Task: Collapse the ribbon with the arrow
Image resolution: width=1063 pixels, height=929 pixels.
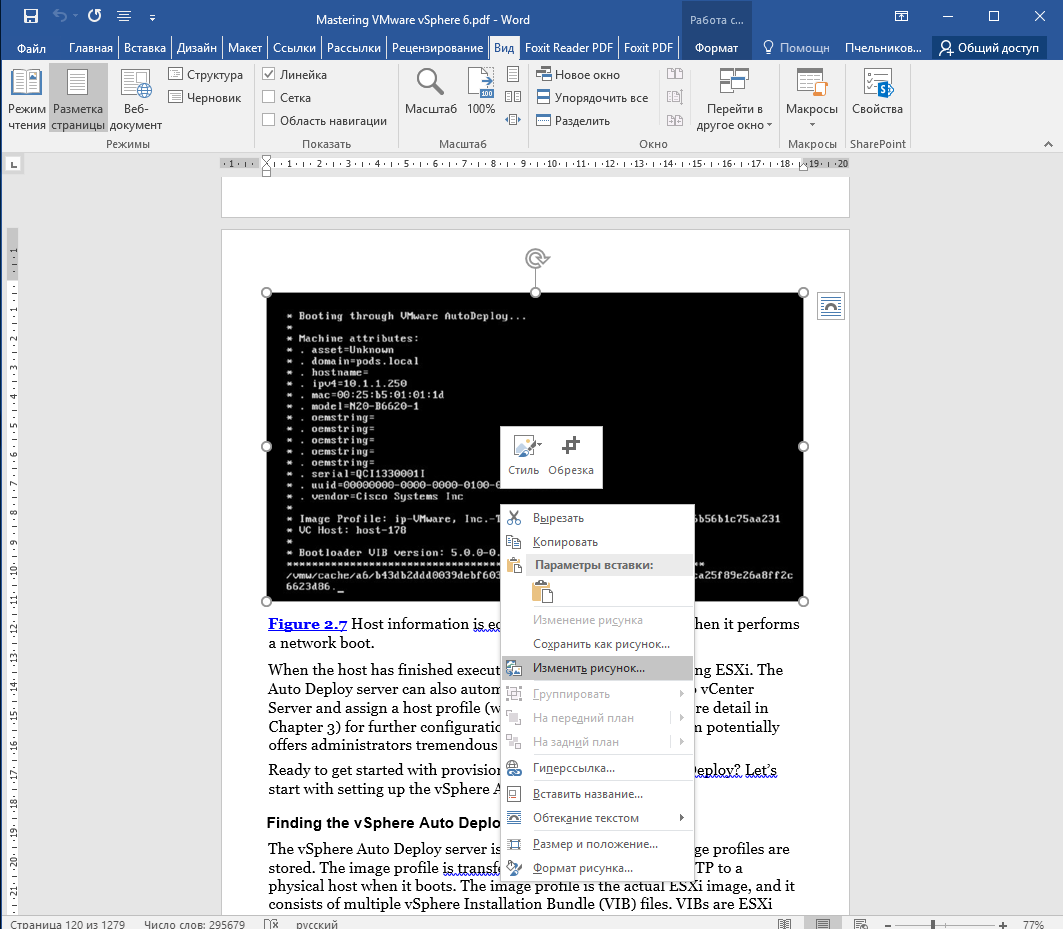Action: (x=1048, y=144)
